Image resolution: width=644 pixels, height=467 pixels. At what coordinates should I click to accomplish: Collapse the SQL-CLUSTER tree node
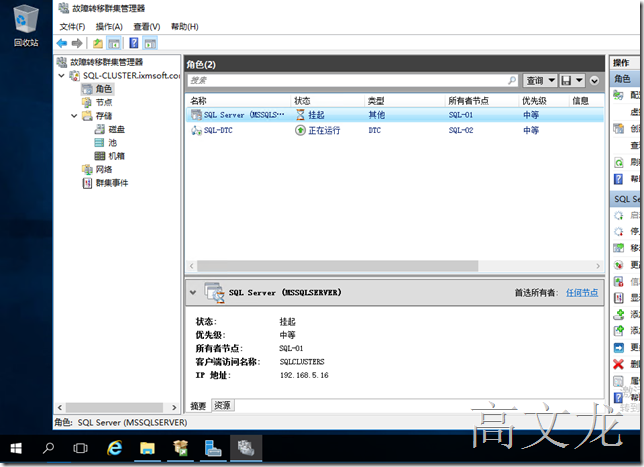click(x=62, y=76)
